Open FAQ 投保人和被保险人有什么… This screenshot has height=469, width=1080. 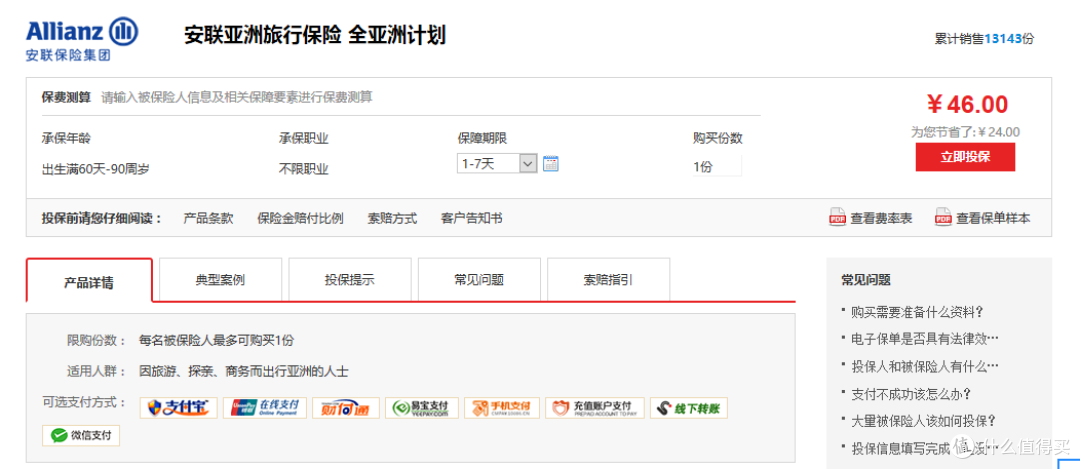coord(925,366)
